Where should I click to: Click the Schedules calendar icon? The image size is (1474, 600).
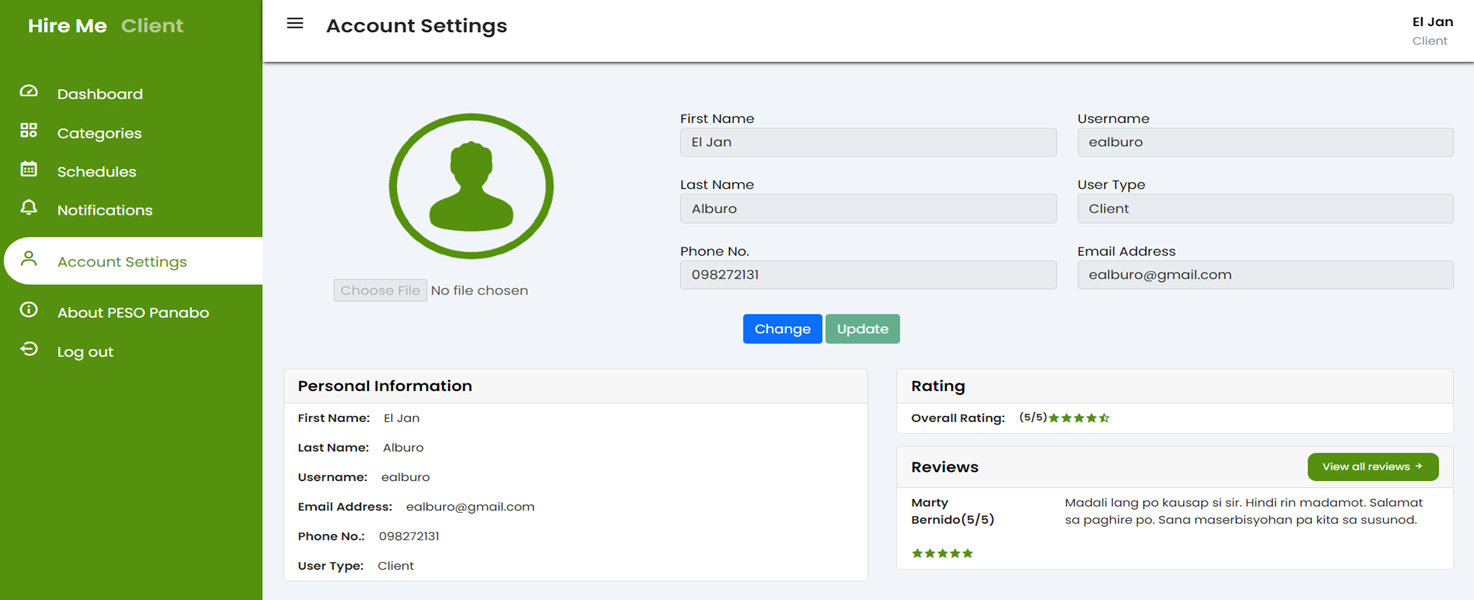[29, 170]
